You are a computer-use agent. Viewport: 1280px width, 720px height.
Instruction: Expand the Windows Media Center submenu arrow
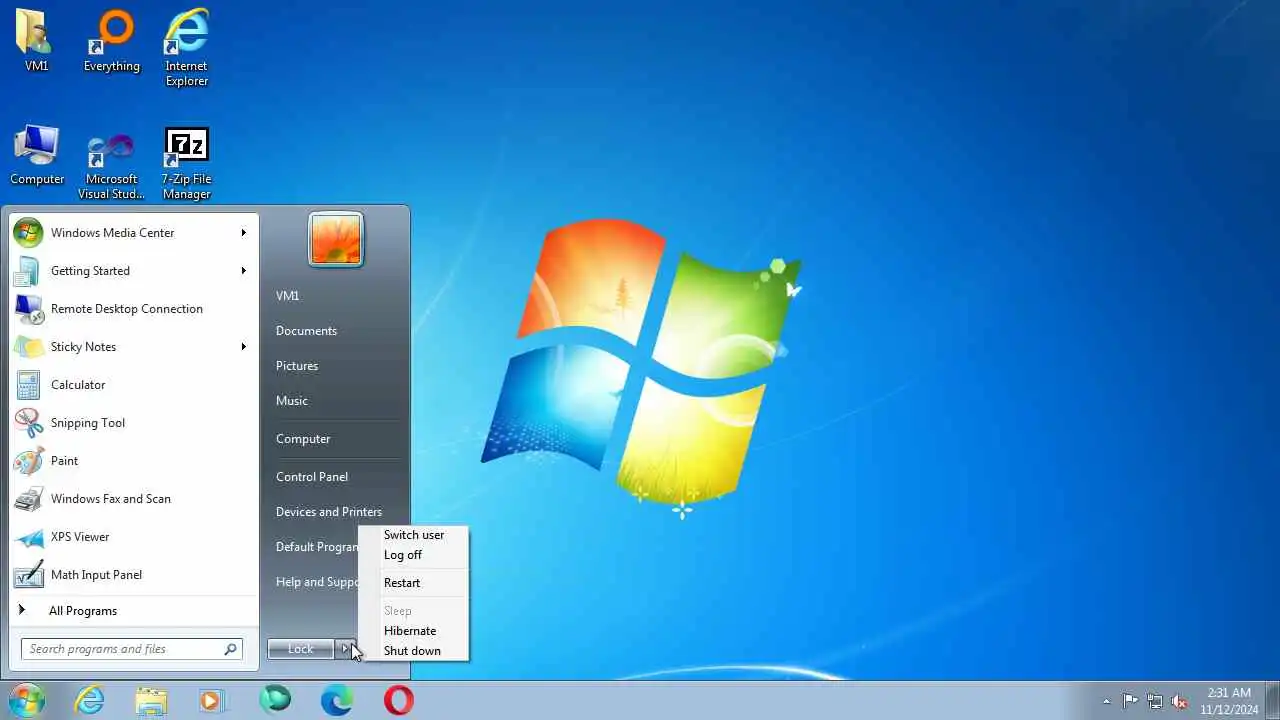pos(243,233)
